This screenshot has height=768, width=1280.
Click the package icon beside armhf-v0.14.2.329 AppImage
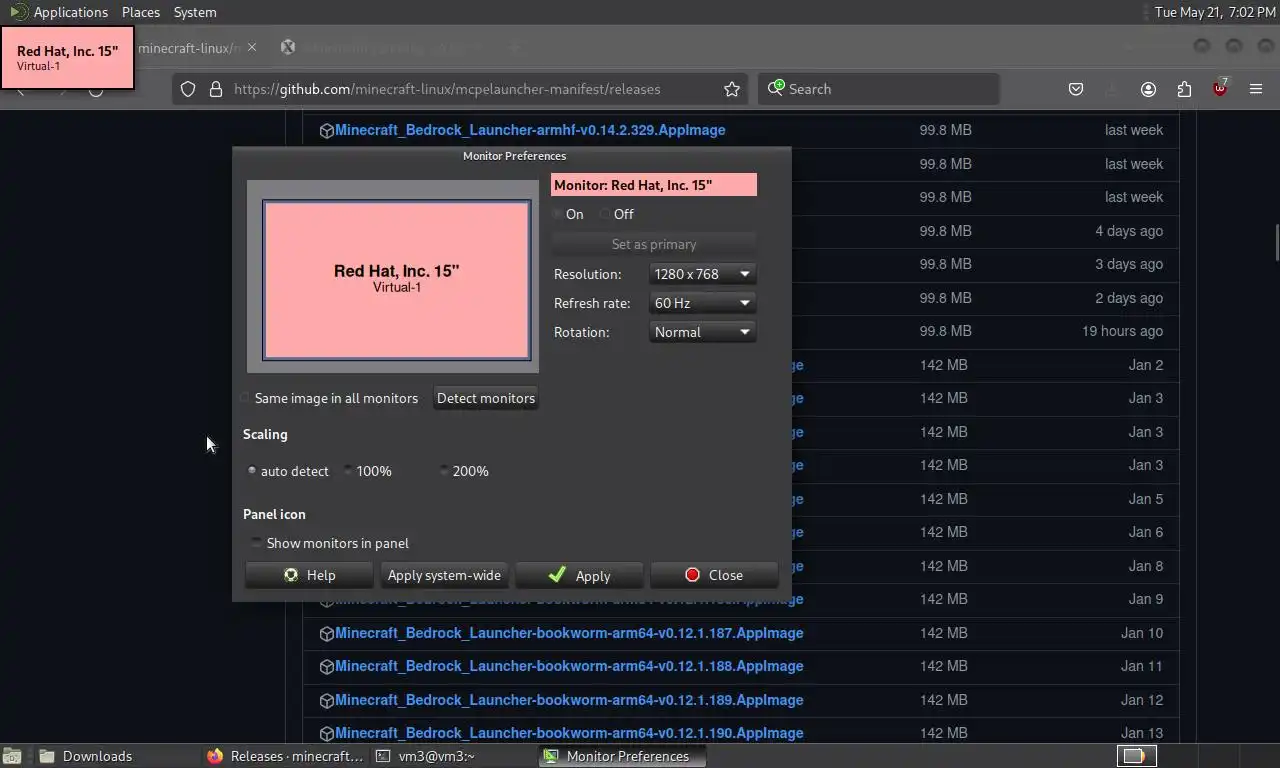click(326, 131)
